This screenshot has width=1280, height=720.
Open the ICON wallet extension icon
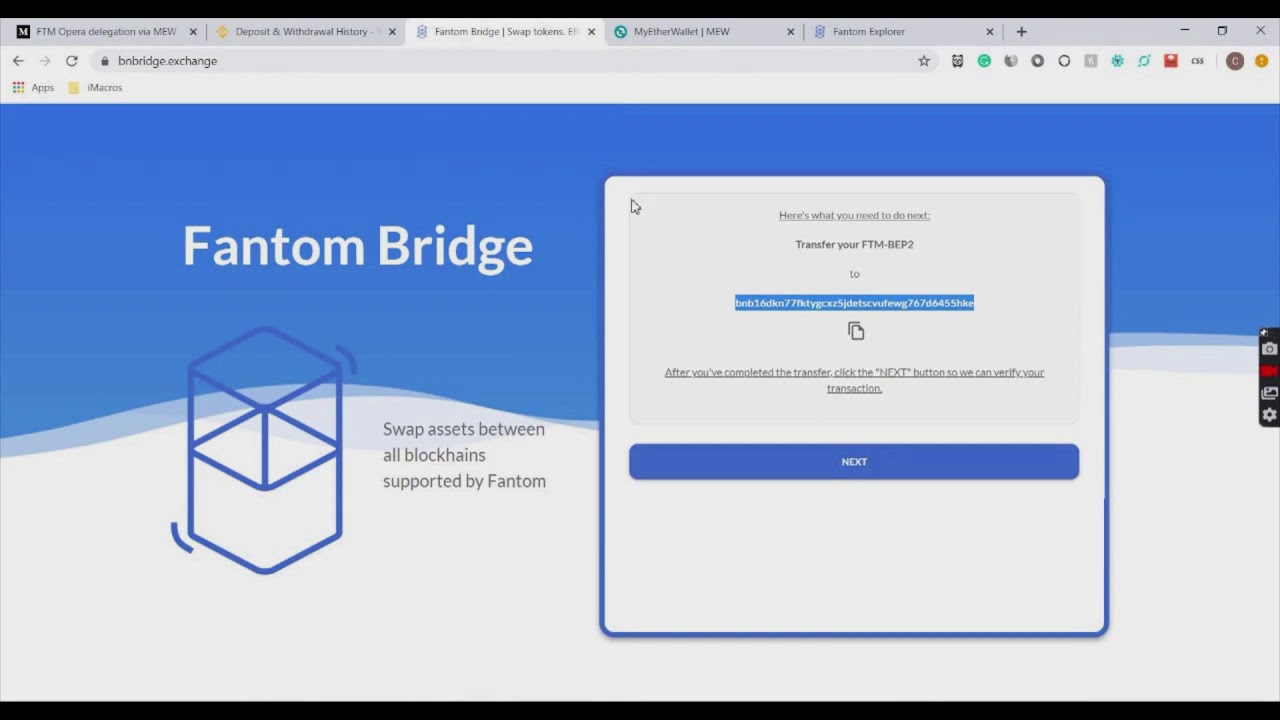click(1144, 61)
